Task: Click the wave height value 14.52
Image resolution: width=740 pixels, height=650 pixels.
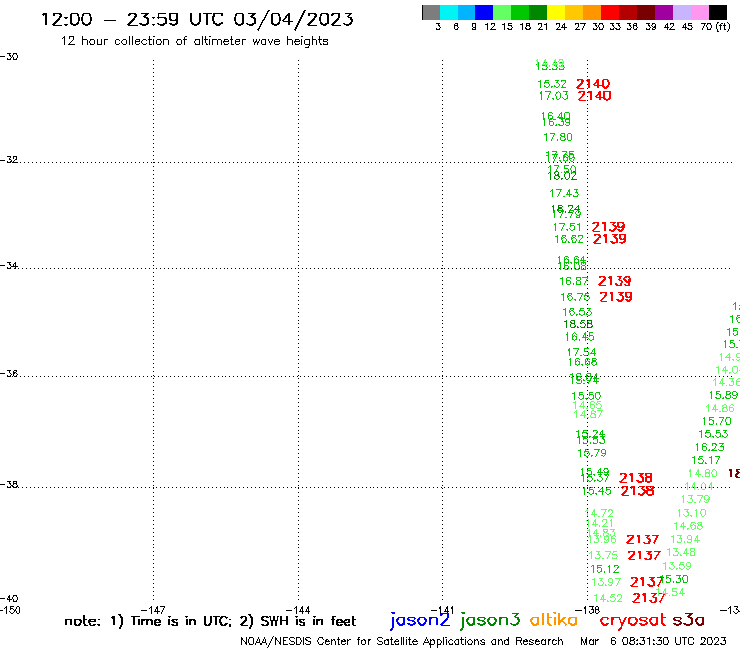Action: pos(608,598)
